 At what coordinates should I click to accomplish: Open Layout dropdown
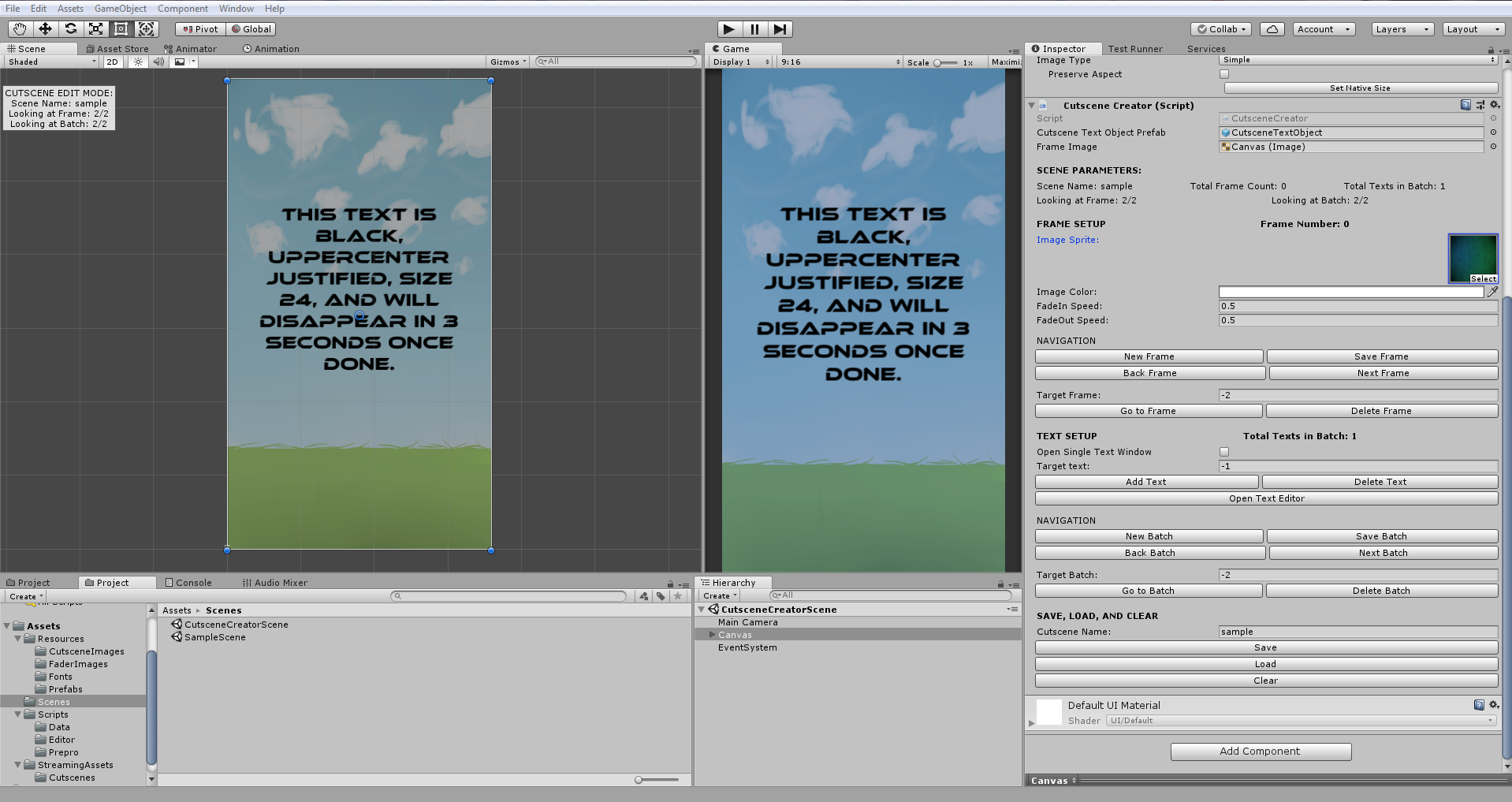click(1473, 29)
